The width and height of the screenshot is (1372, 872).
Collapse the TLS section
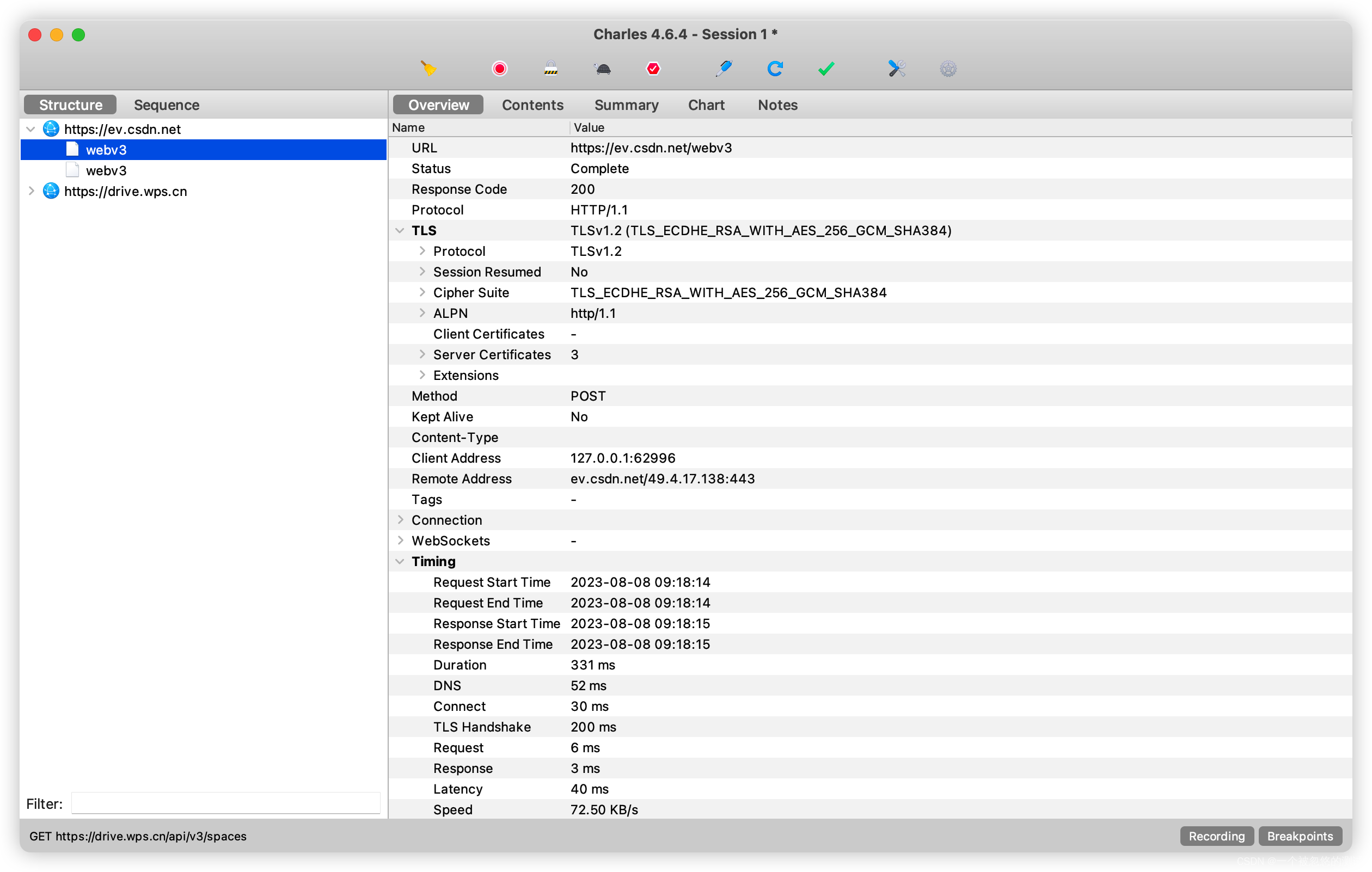click(400, 231)
